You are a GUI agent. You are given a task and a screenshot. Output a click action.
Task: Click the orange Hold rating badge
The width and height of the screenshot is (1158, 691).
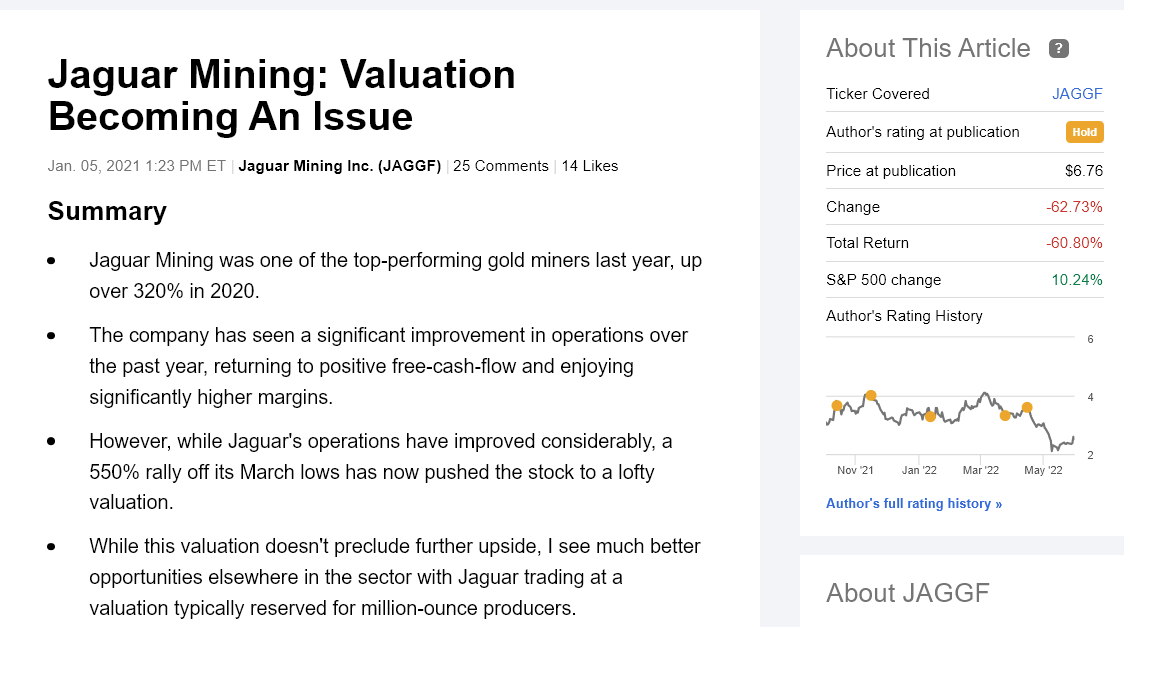click(x=1084, y=132)
